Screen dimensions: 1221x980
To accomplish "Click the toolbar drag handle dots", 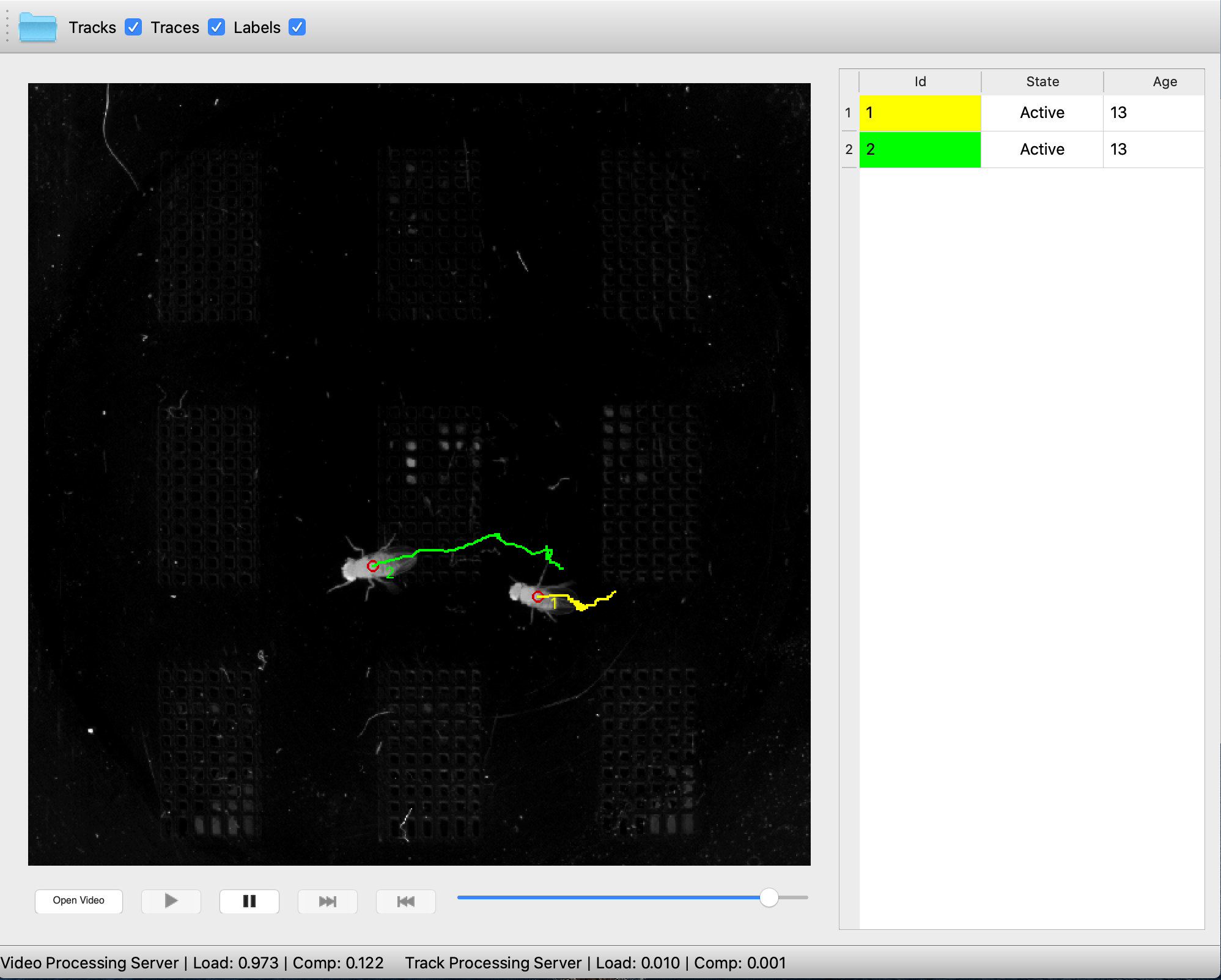I will (7, 28).
